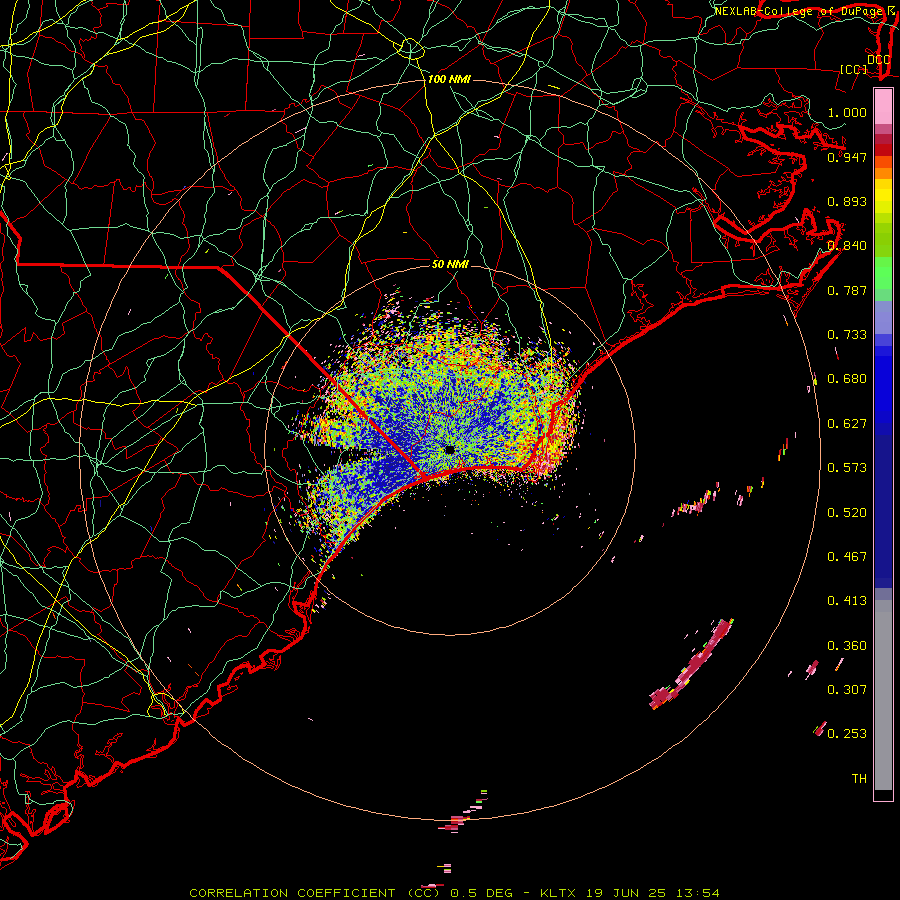Pick the red swatch just above 0.947

[x=883, y=150]
